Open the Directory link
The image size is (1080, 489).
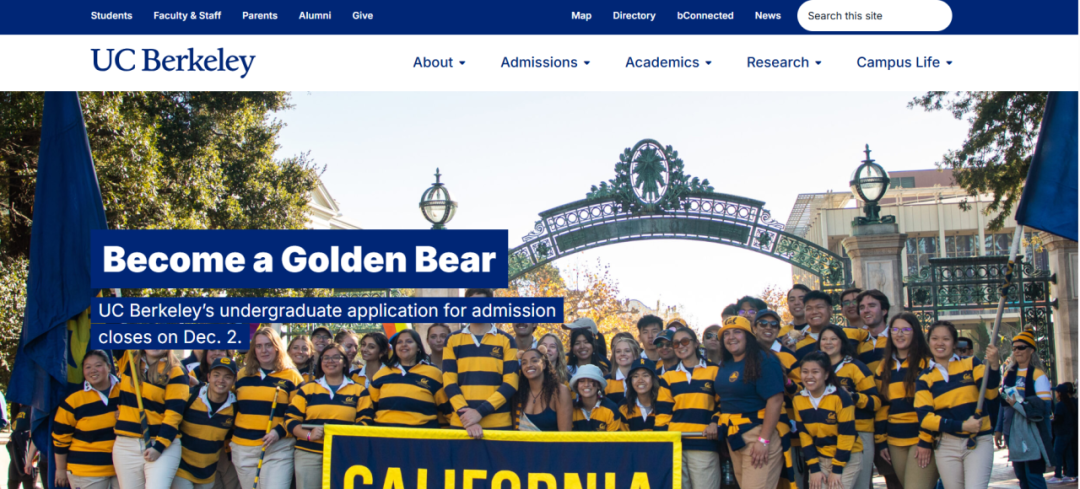(x=634, y=15)
